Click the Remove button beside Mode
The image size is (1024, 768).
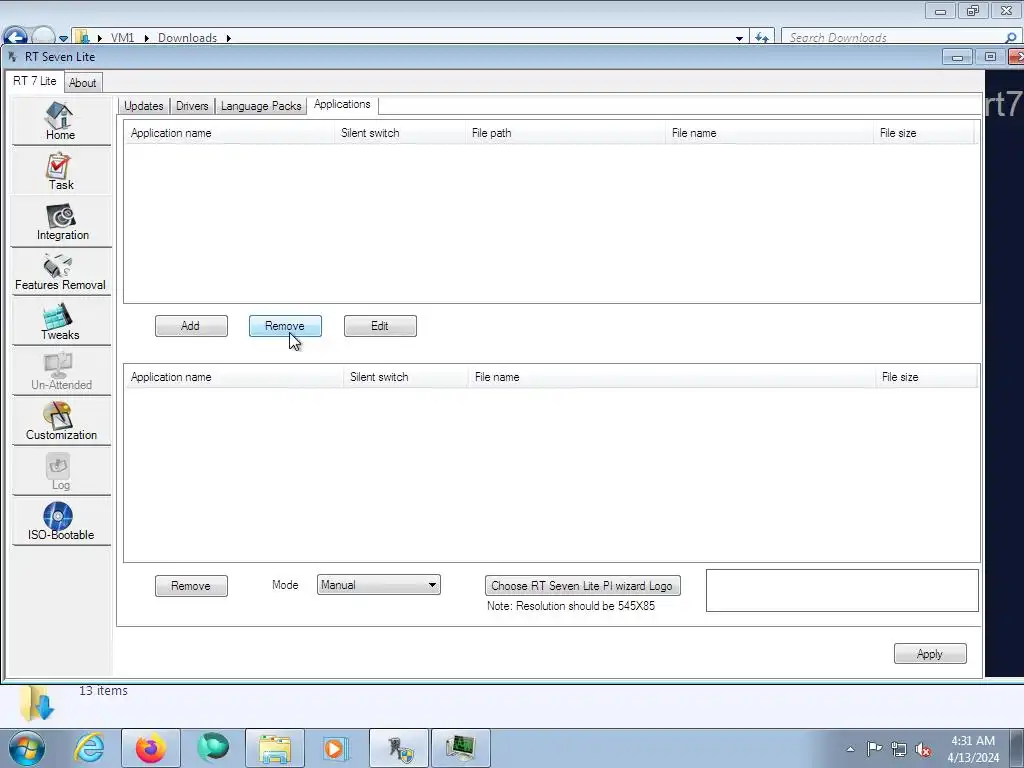191,586
